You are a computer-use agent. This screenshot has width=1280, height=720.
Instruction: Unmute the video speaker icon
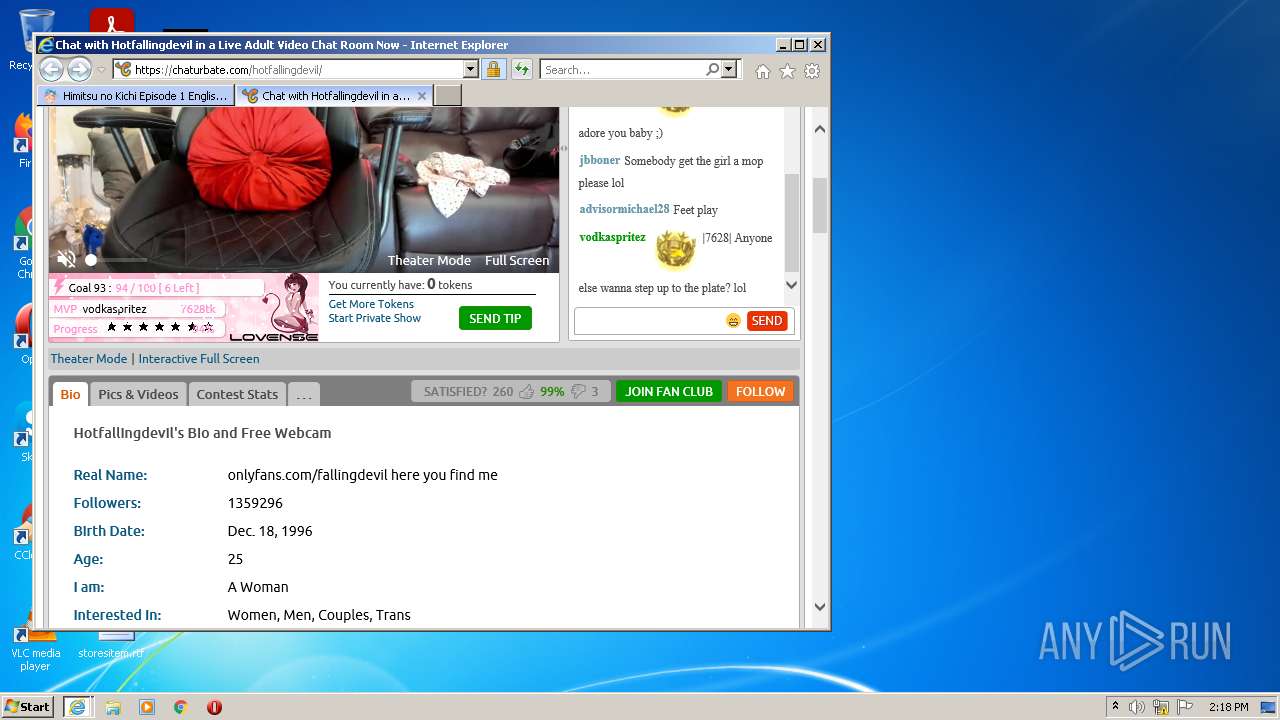click(66, 259)
